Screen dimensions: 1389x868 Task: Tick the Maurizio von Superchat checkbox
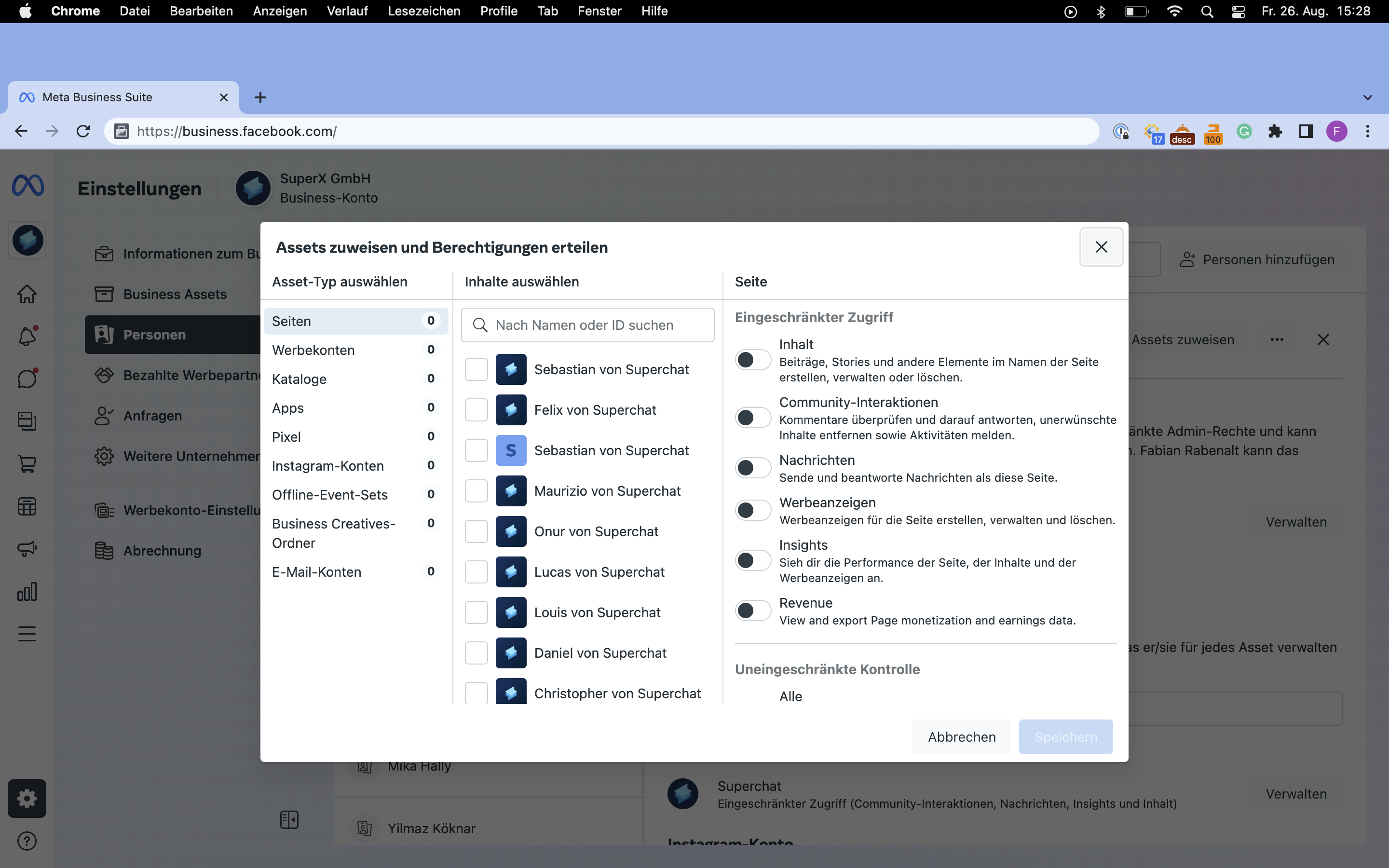476,491
